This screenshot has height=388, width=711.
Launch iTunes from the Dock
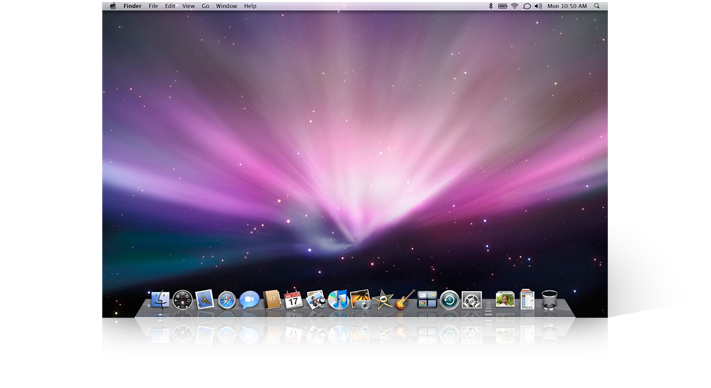338,300
